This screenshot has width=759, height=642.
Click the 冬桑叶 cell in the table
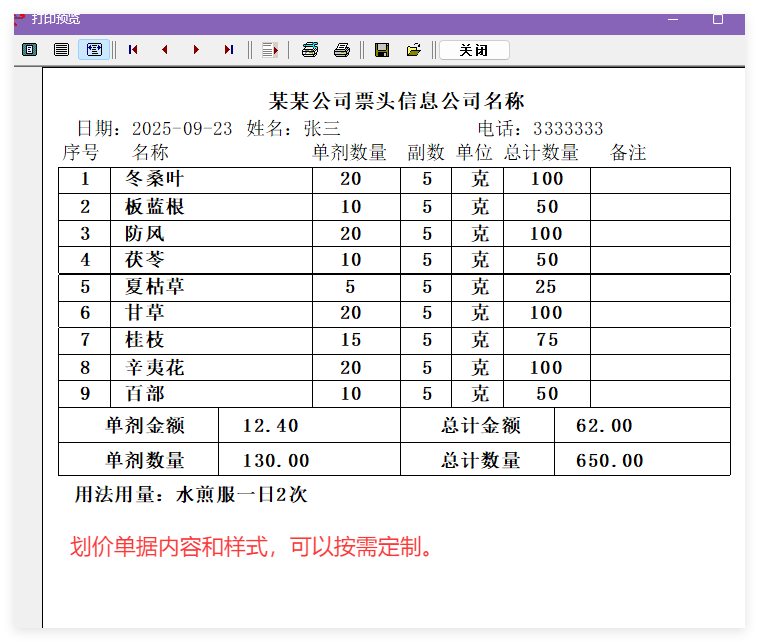[154, 180]
